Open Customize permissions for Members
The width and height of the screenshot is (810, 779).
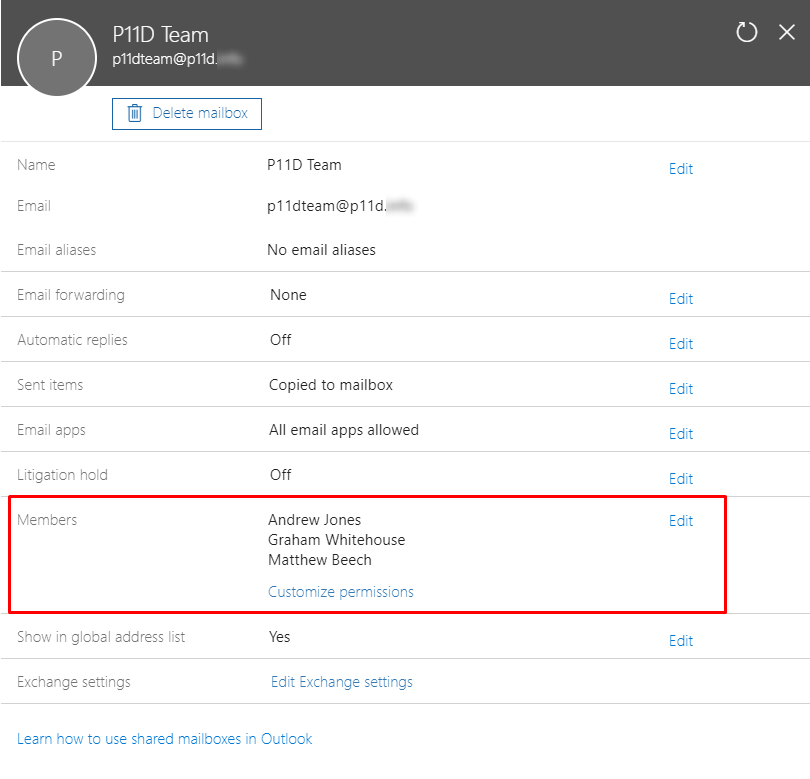pos(339,591)
